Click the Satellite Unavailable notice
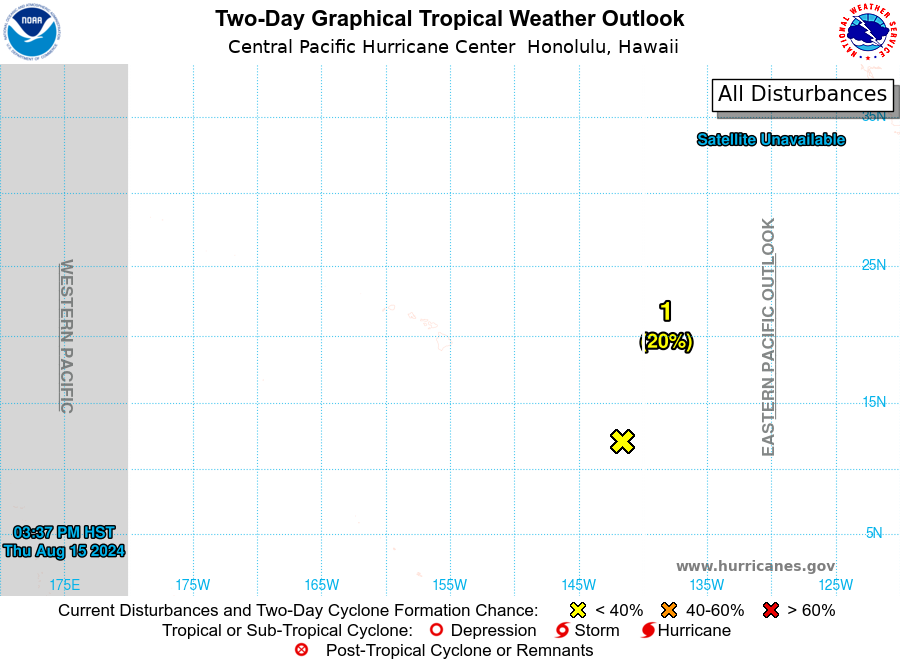Viewport: 900px width, 665px height. pos(771,139)
